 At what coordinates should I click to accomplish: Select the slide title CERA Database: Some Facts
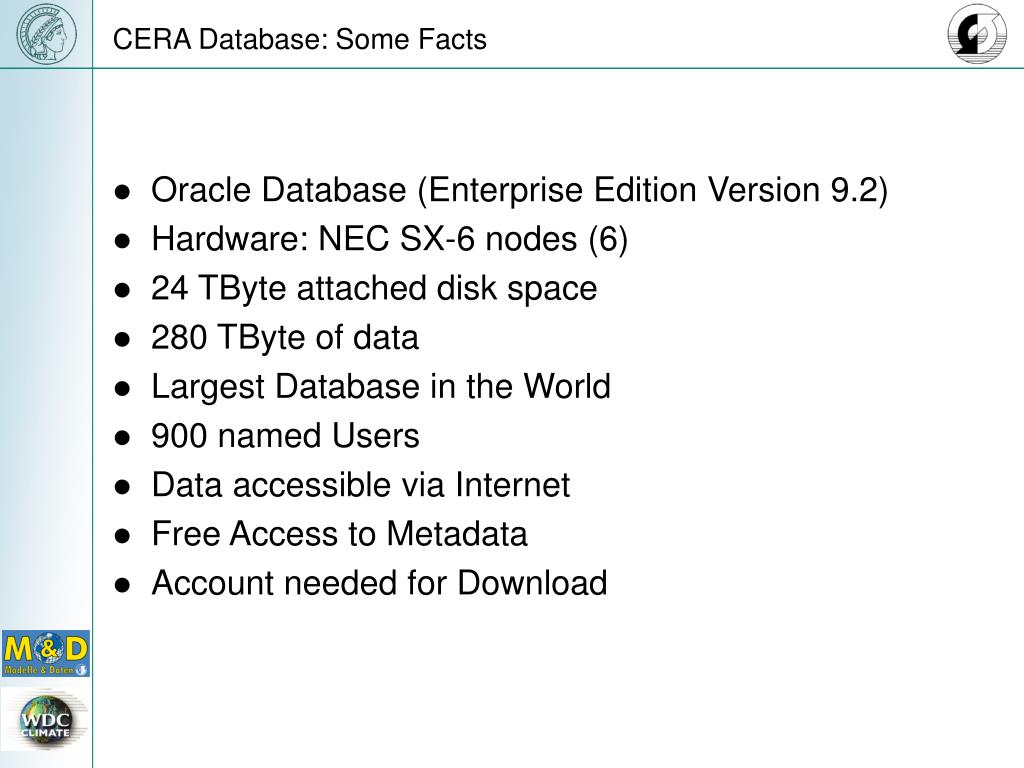coord(300,39)
